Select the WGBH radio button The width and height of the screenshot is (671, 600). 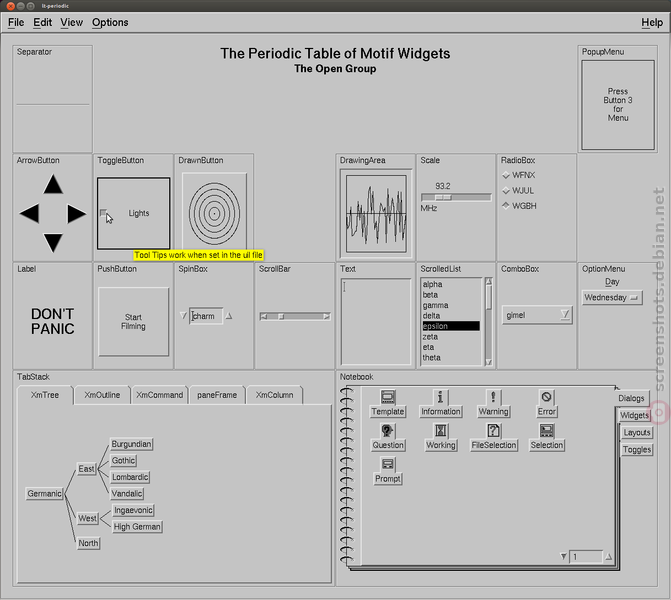click(x=506, y=206)
